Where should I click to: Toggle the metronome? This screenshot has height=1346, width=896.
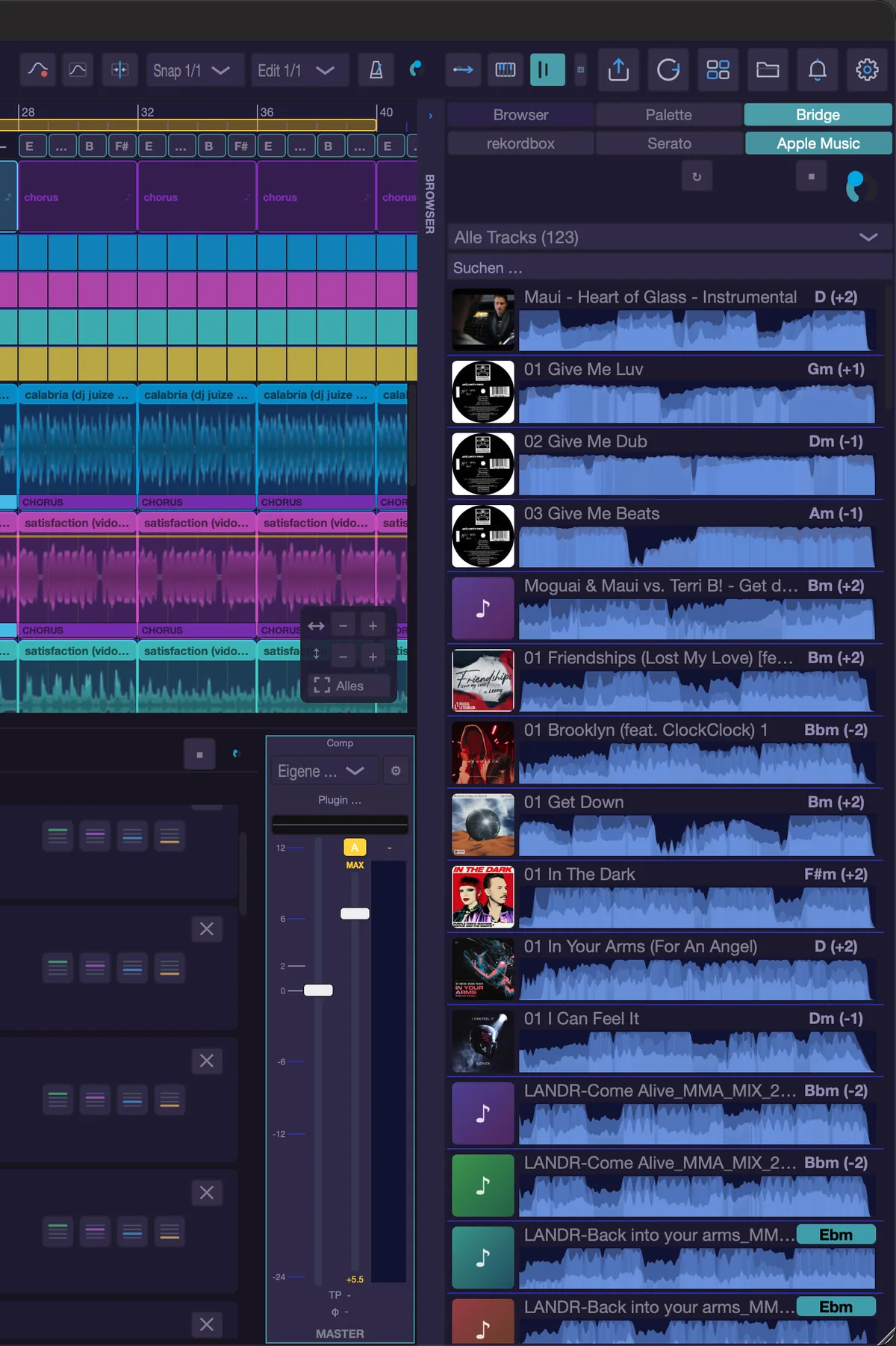(x=376, y=70)
